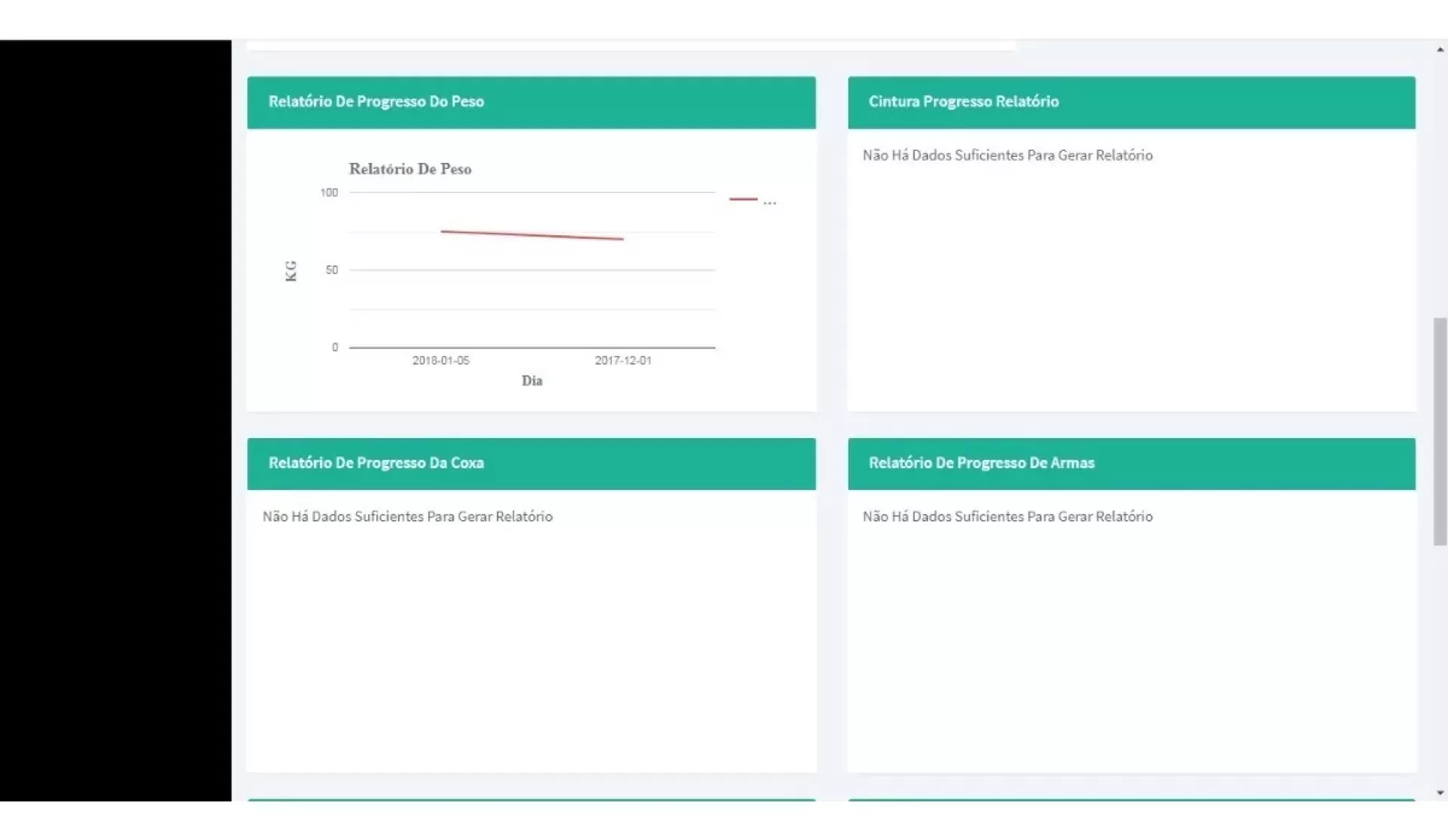Select the Relatório De Progresso Do Peso header
The width and height of the screenshot is (1448, 840).
tap(376, 102)
